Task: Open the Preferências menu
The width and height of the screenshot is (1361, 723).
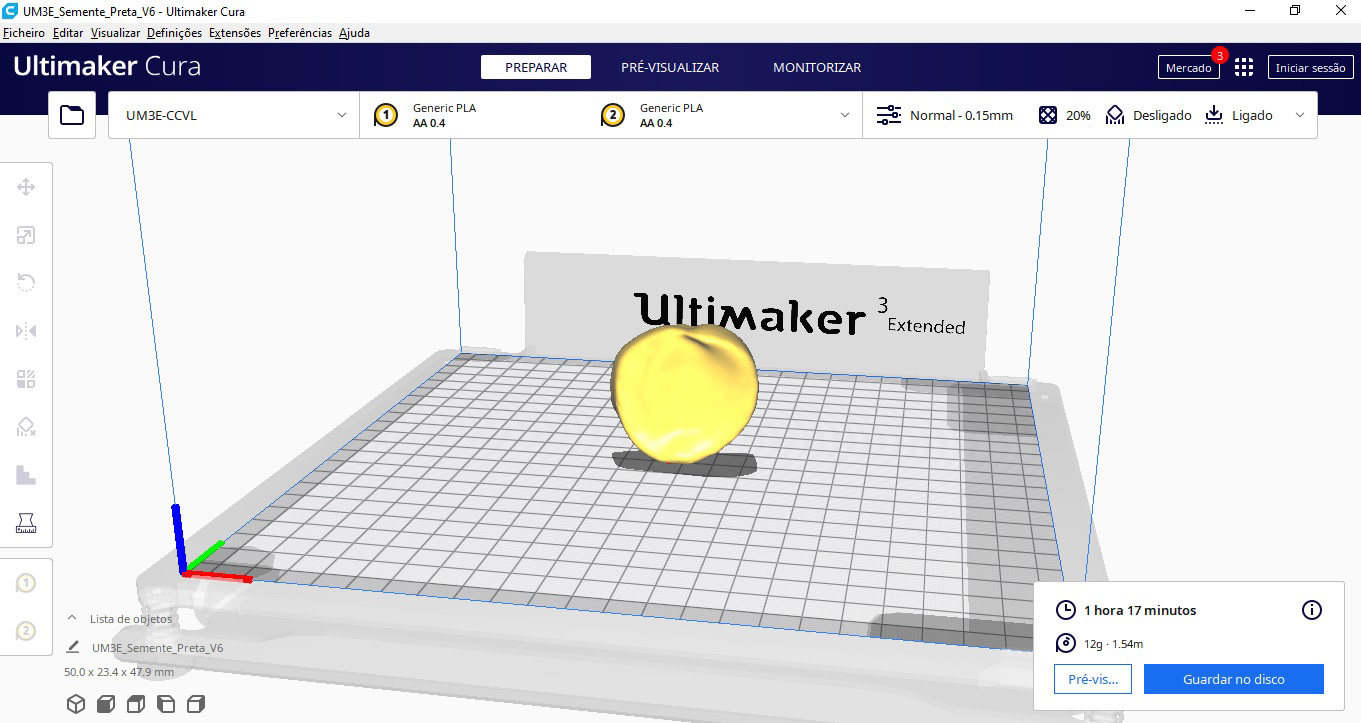Action: point(300,33)
